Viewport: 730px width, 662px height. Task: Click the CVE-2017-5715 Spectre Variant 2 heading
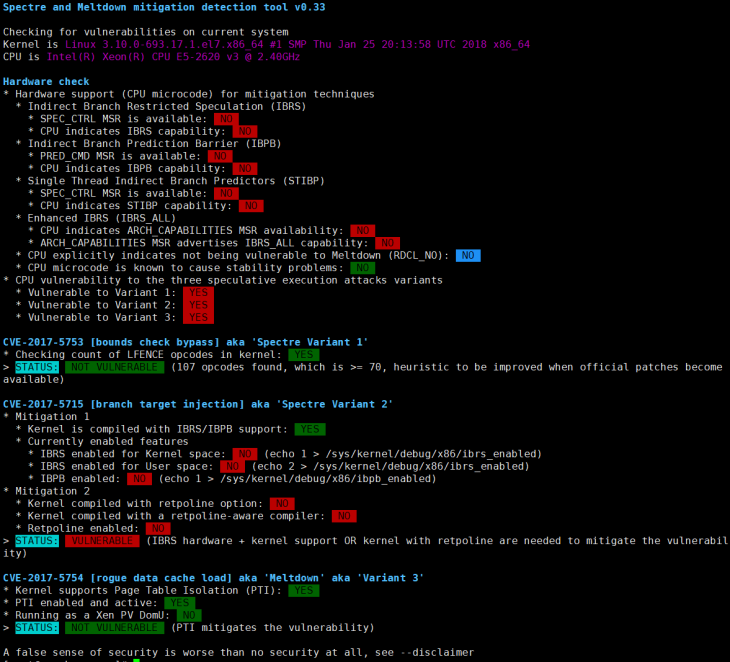pyautogui.click(x=198, y=404)
